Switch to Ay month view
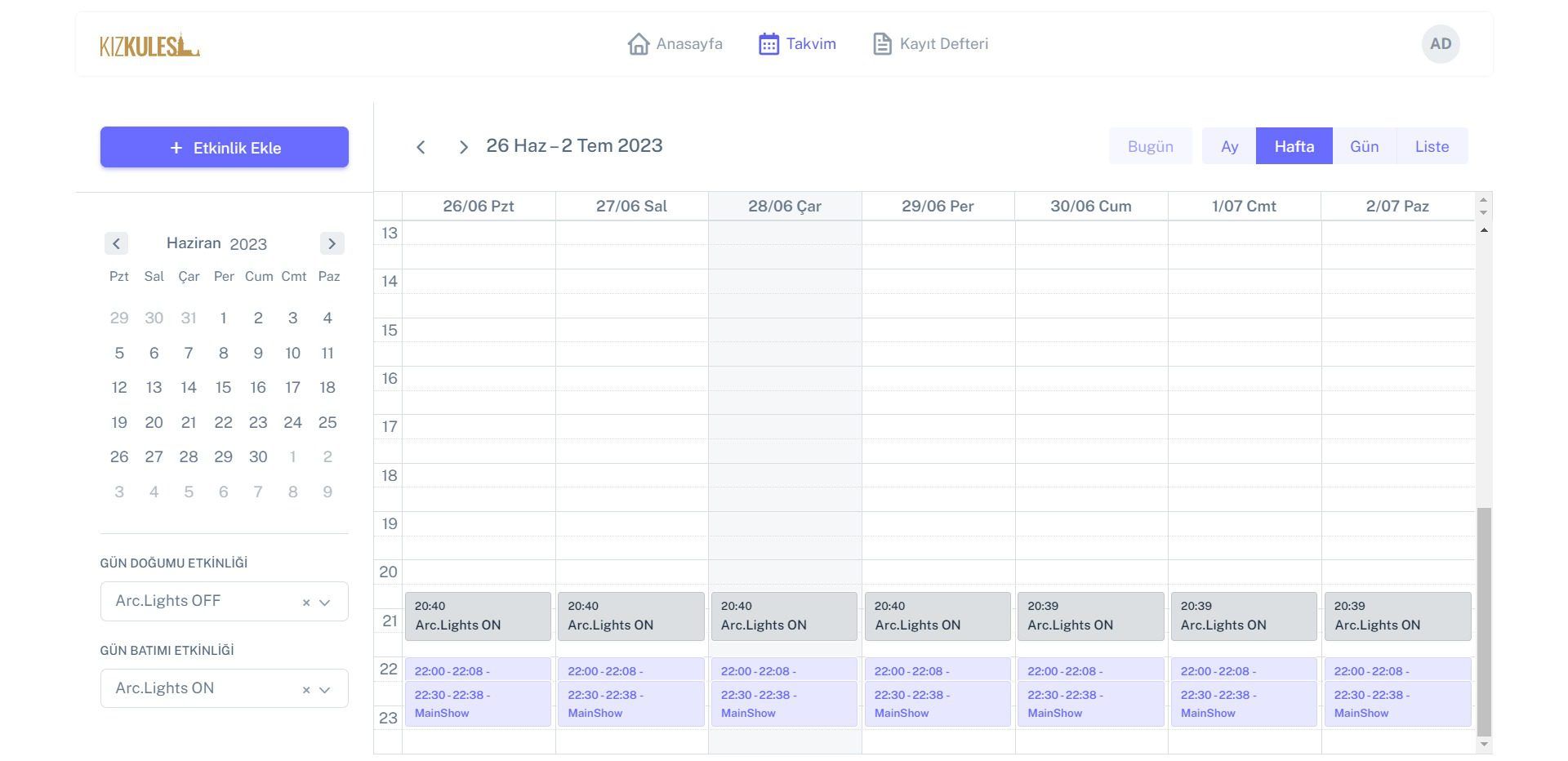Image resolution: width=1568 pixels, height=761 pixels. click(1229, 146)
